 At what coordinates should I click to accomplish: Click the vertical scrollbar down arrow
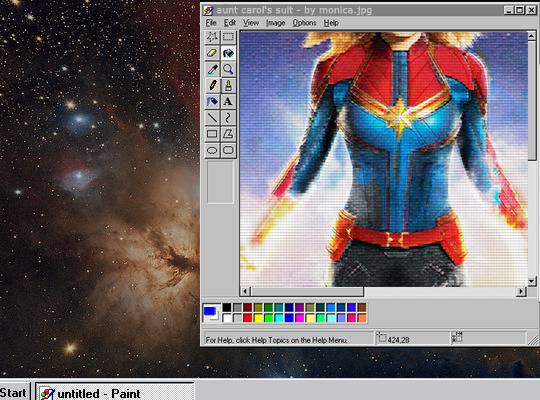[x=532, y=281]
